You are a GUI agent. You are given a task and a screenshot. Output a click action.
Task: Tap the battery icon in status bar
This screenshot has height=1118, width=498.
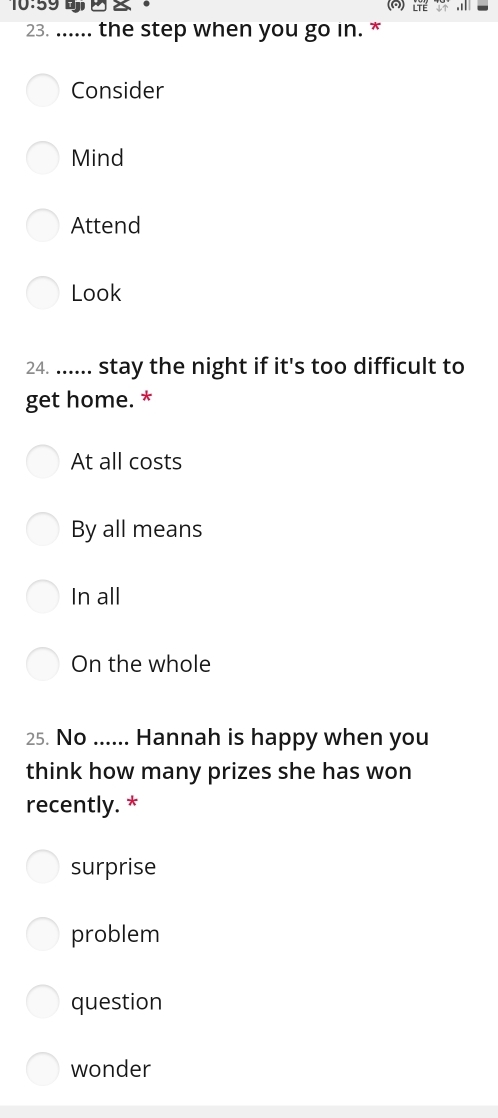point(483,6)
